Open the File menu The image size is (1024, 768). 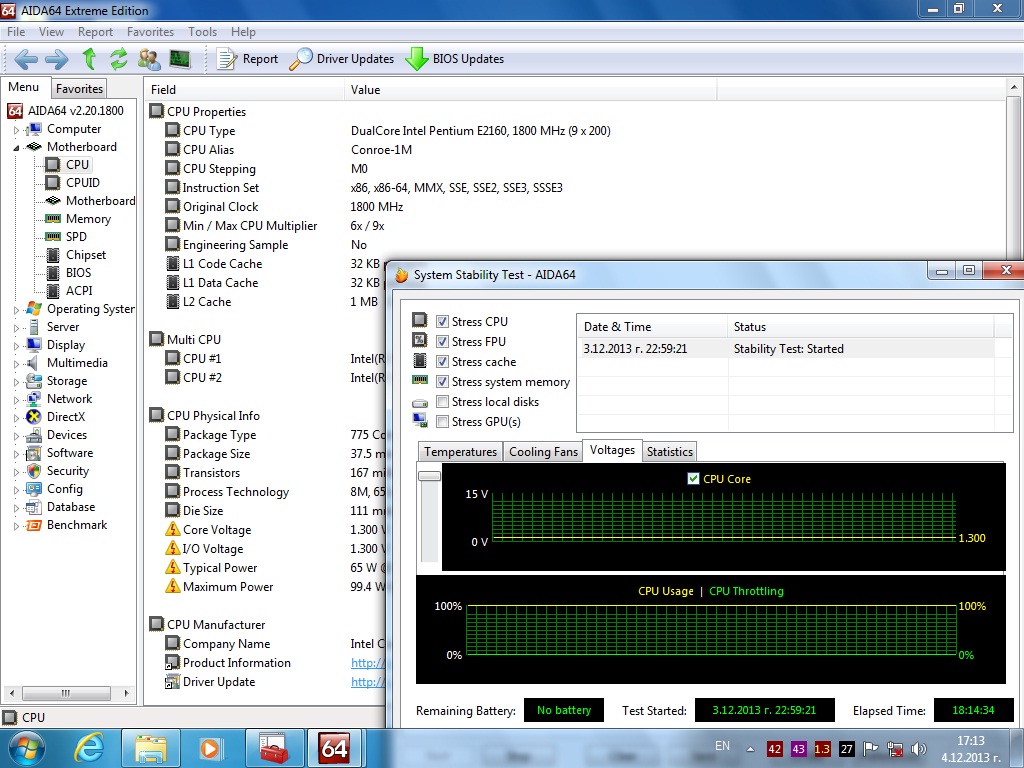coord(16,31)
